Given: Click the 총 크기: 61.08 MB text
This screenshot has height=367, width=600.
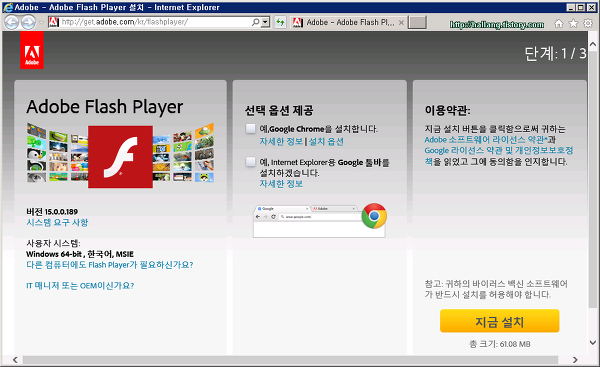Looking at the screenshot, I should click(x=500, y=344).
